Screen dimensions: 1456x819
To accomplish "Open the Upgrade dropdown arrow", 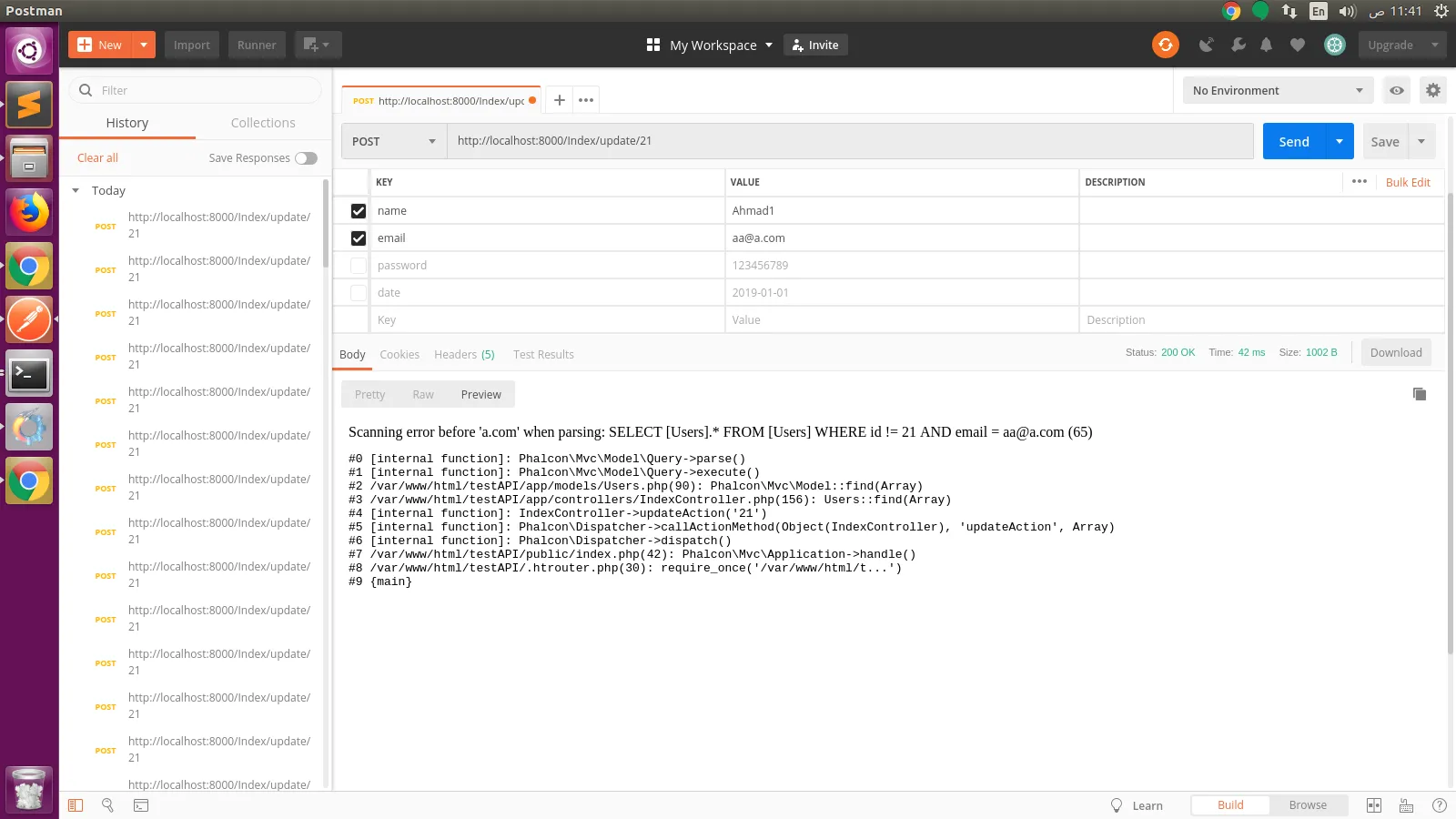I will (1435, 45).
